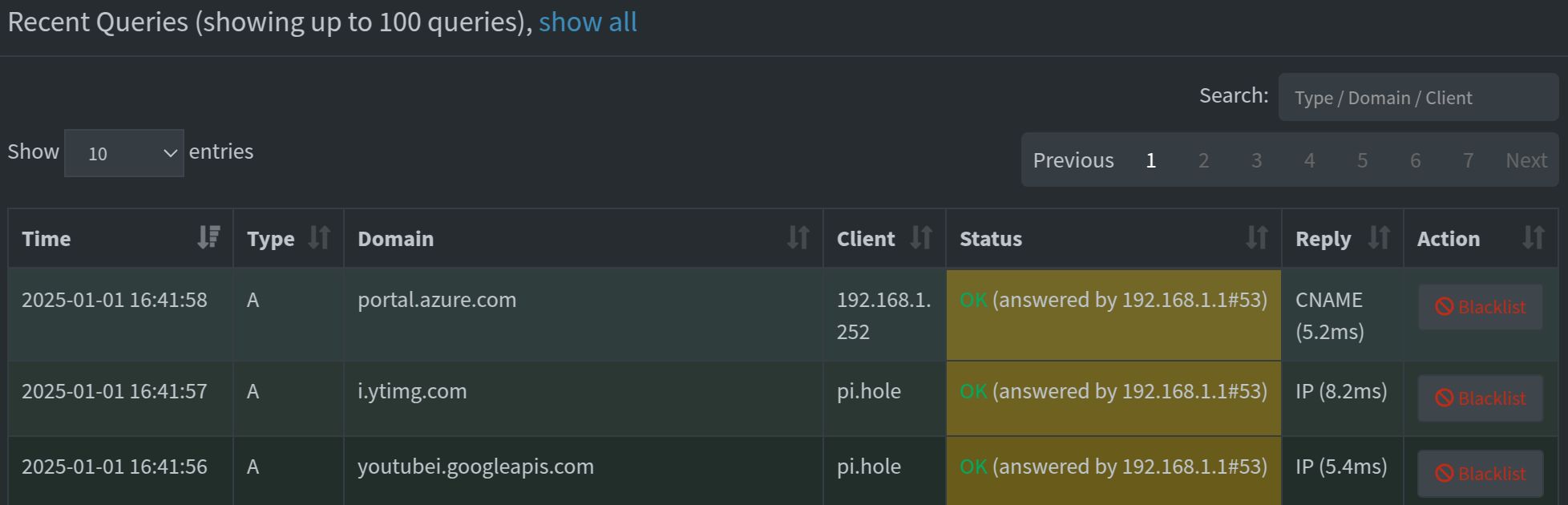Click the Action column sort arrows
Screen dimensions: 1568x505
click(x=1534, y=237)
